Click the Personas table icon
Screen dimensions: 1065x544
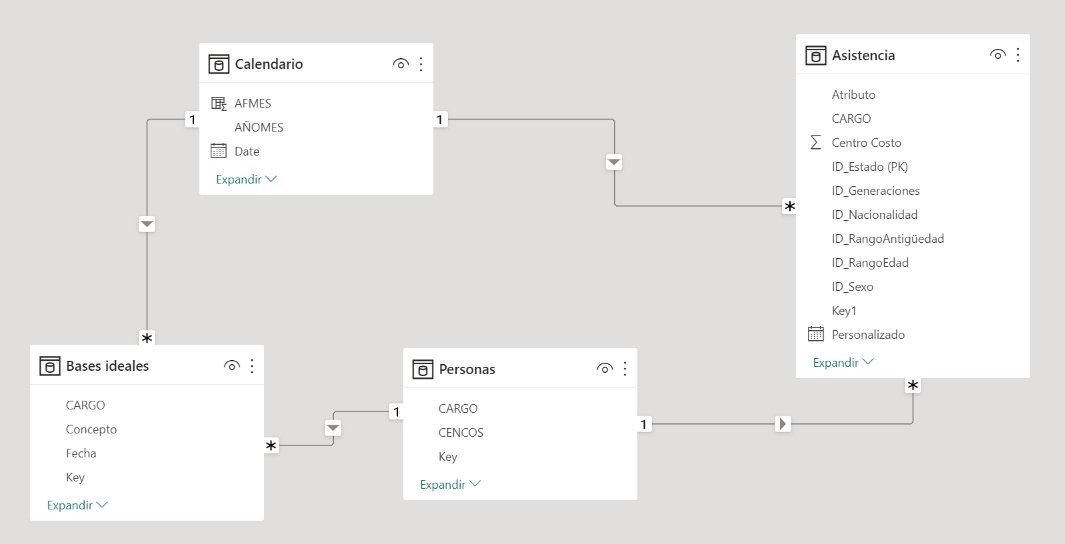pyautogui.click(x=422, y=369)
